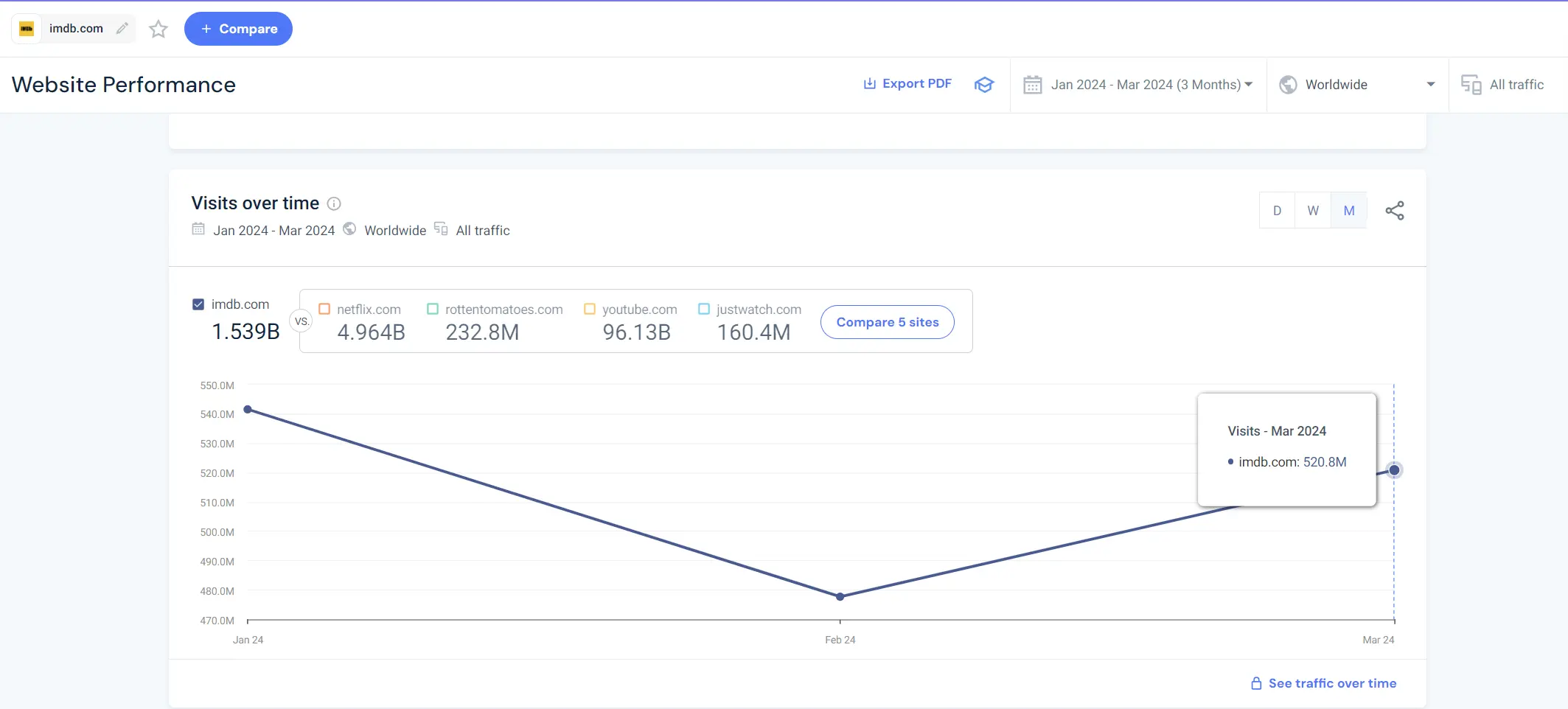Screen dimensions: 1568x709
Task: Favorite this site with the star icon
Action: coord(158,29)
